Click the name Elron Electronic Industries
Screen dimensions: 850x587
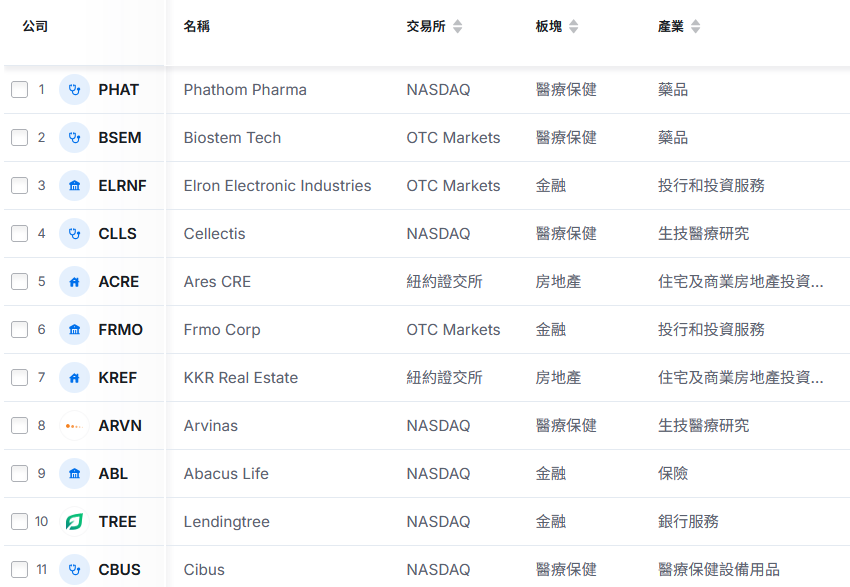tap(278, 186)
